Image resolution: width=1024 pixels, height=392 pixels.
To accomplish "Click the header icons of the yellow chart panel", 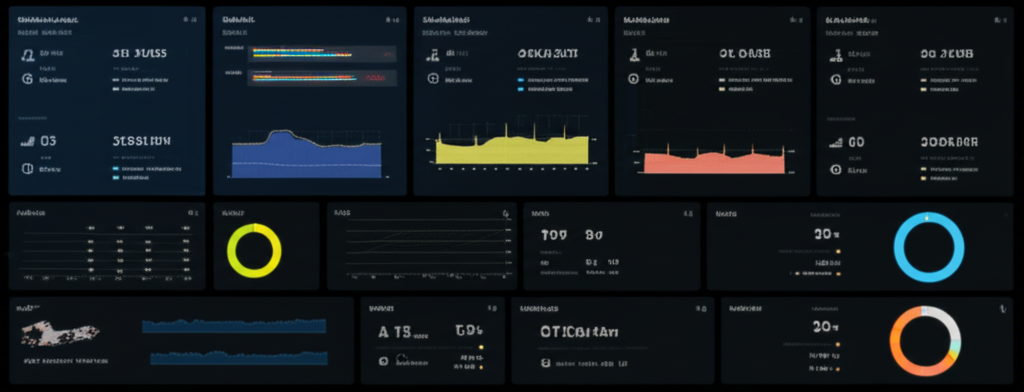I will pyautogui.click(x=593, y=20).
